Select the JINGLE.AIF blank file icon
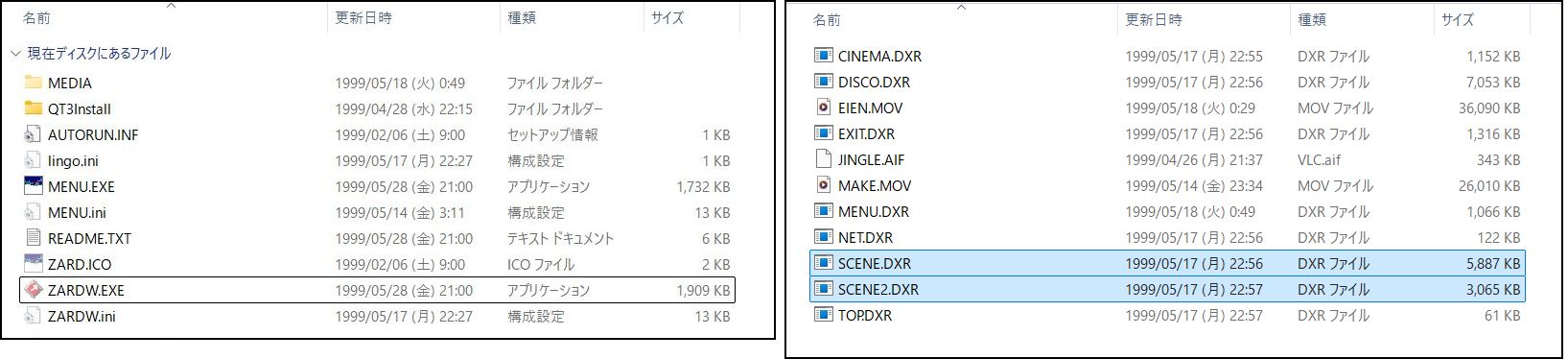Screen dimensions: 1568x359 (x=823, y=159)
